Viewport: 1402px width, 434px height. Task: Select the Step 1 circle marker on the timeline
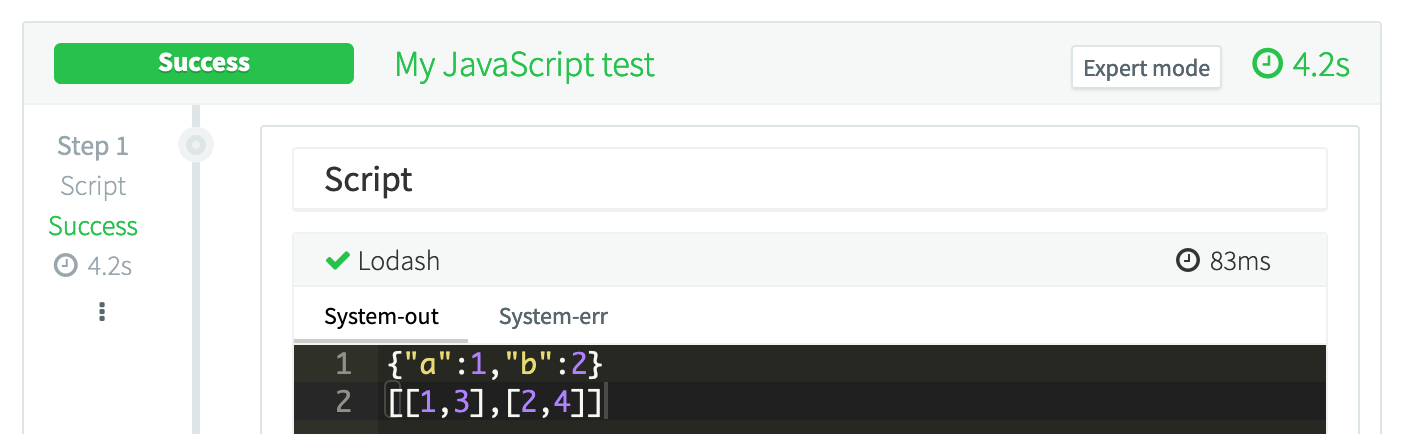(x=196, y=146)
